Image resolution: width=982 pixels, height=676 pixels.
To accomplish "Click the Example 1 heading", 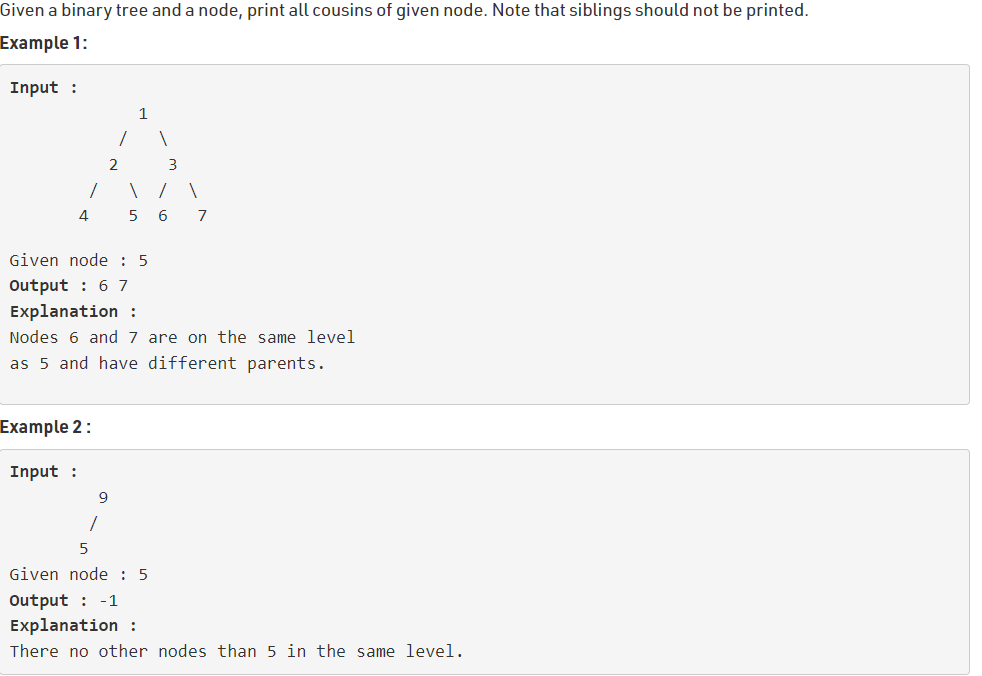I will [44, 43].
